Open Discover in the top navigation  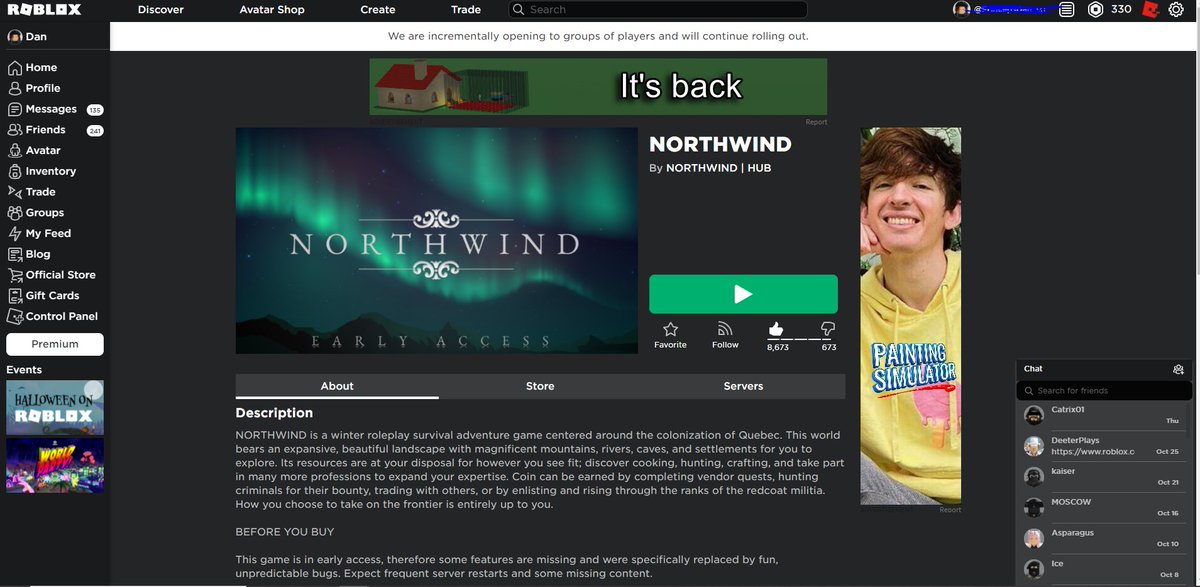pyautogui.click(x=161, y=10)
